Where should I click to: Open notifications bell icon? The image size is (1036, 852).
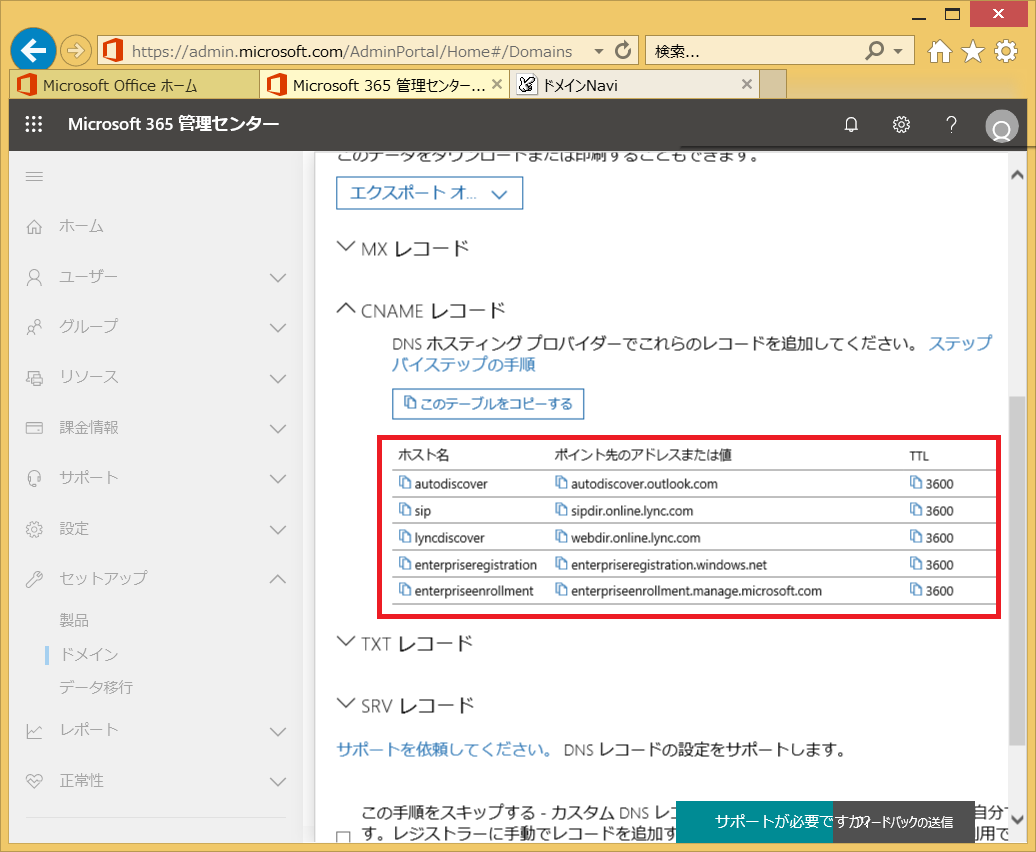(x=851, y=124)
